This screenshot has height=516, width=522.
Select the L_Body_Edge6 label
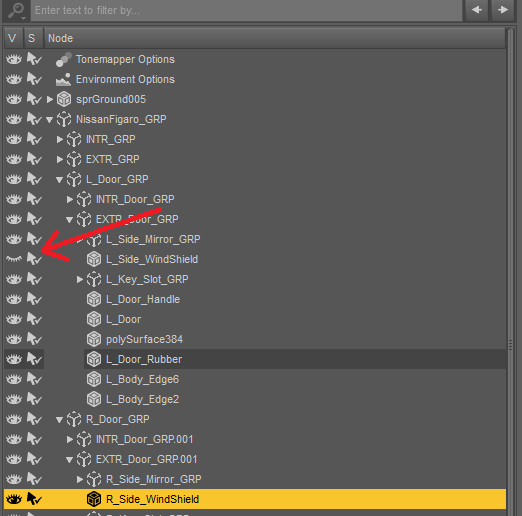[142, 379]
